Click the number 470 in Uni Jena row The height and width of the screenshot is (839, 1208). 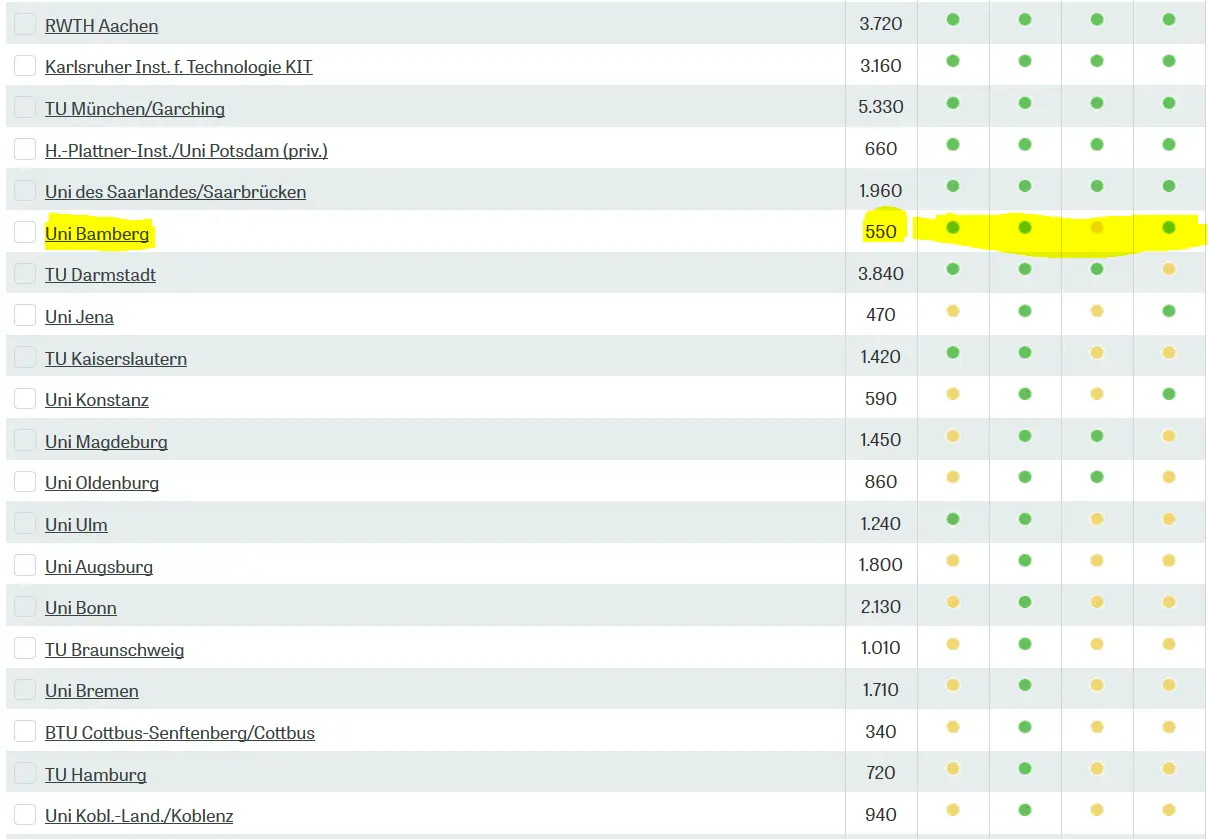[881, 315]
